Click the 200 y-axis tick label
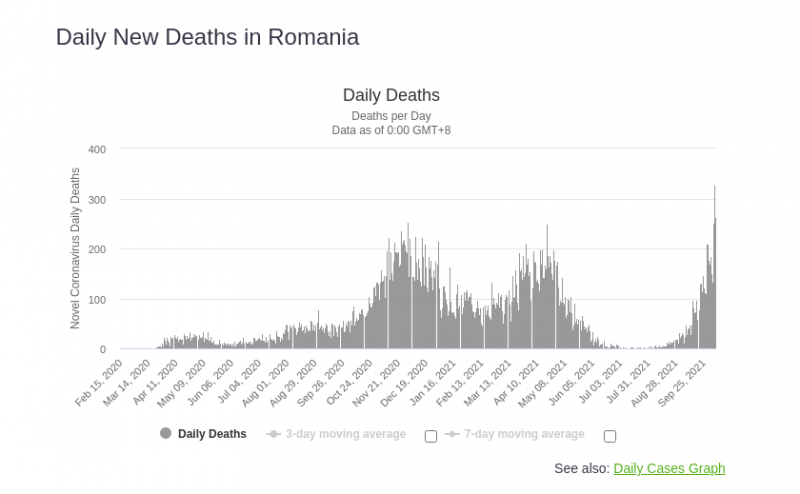The height and width of the screenshot is (494, 800). 97,249
